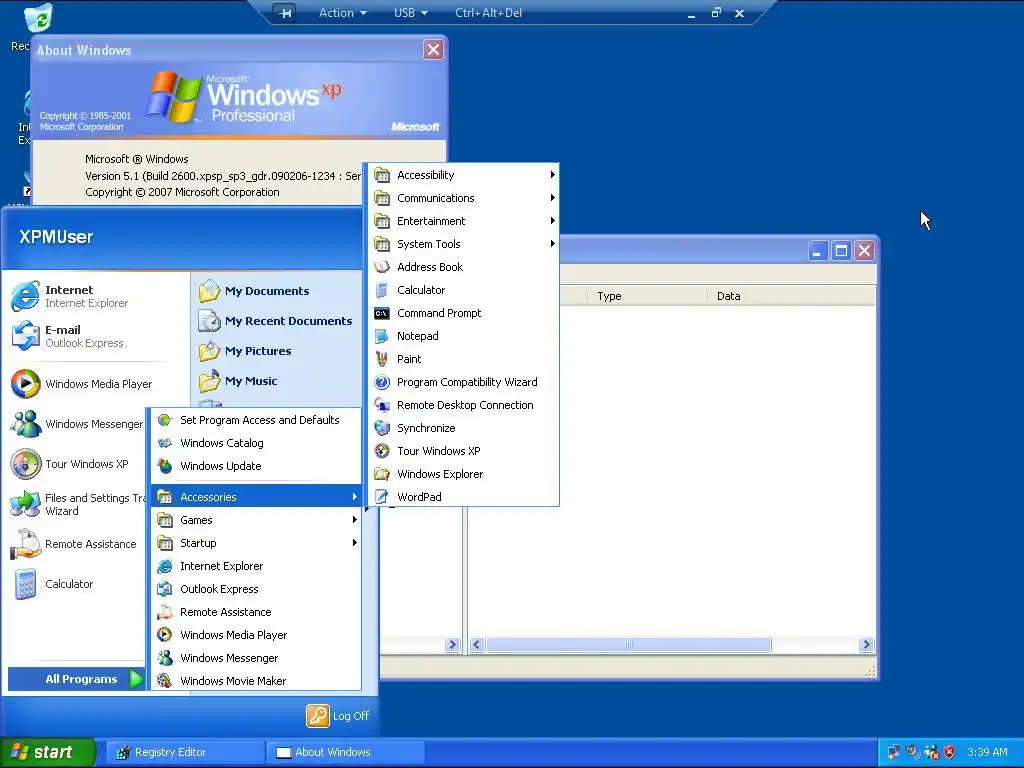Open My Music folder
Image resolution: width=1024 pixels, height=768 pixels.
pyautogui.click(x=238, y=381)
